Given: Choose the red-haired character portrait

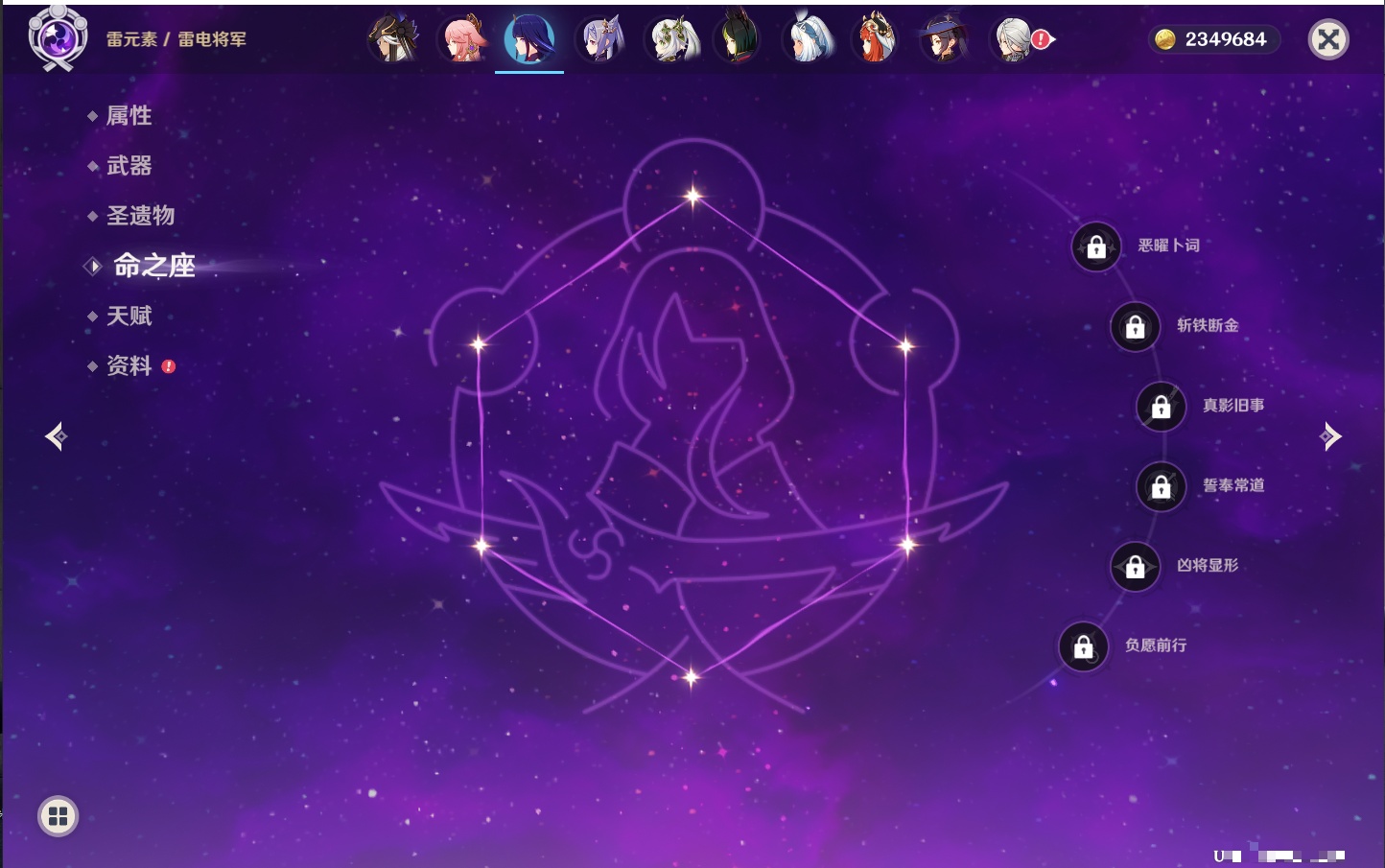Looking at the screenshot, I should [x=875, y=39].
